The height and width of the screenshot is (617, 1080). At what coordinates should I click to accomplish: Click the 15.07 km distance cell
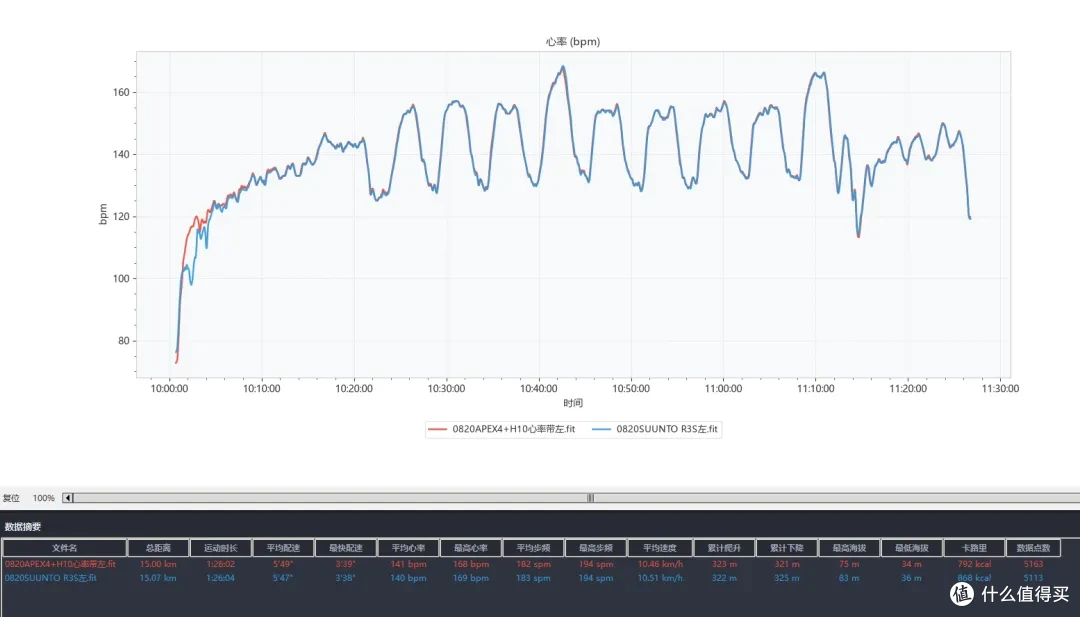(158, 578)
